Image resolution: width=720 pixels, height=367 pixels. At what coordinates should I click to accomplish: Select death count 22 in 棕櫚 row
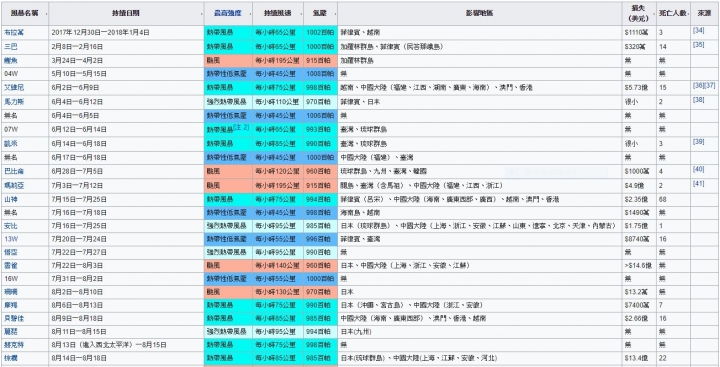click(x=663, y=358)
